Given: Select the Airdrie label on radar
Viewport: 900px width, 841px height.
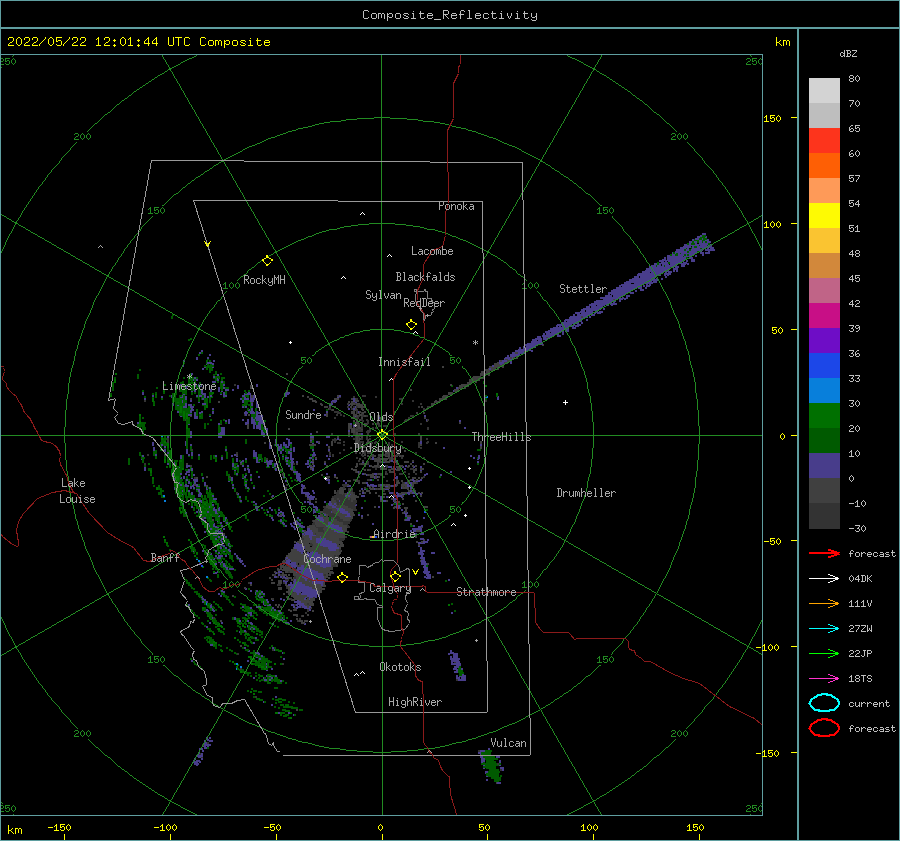Looking at the screenshot, I should coord(394,534).
